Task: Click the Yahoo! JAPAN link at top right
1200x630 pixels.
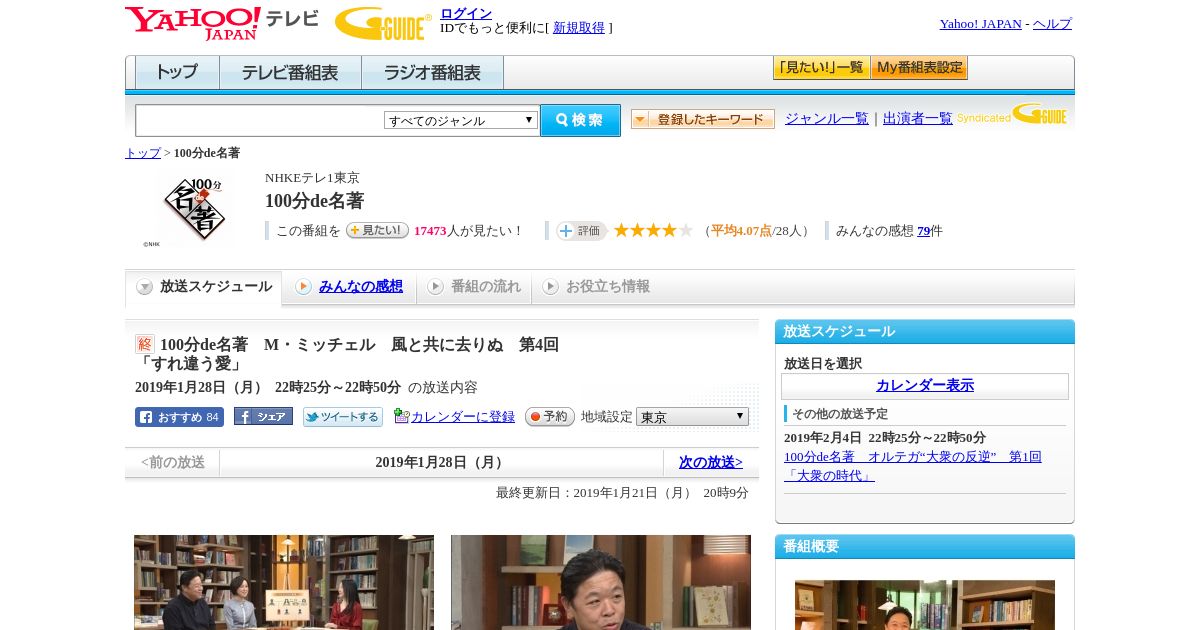Action: click(x=980, y=24)
